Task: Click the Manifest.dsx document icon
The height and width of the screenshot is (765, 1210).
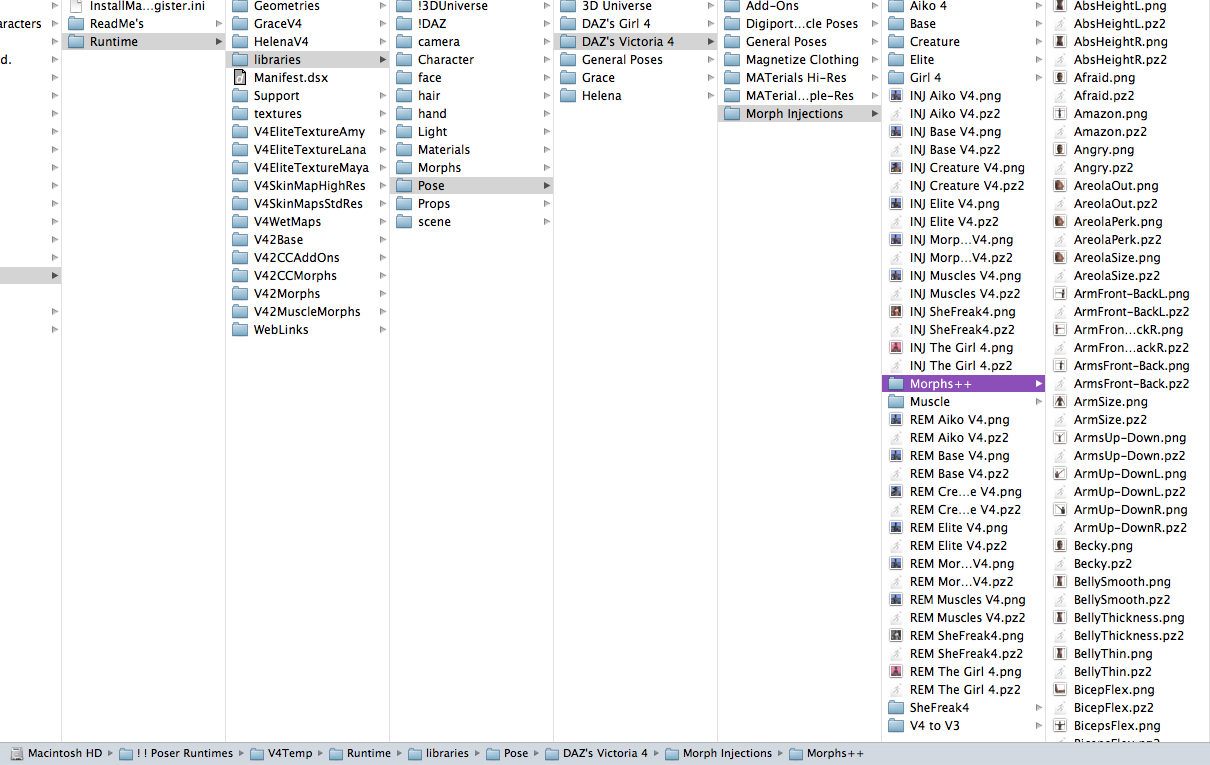Action: coord(240,78)
